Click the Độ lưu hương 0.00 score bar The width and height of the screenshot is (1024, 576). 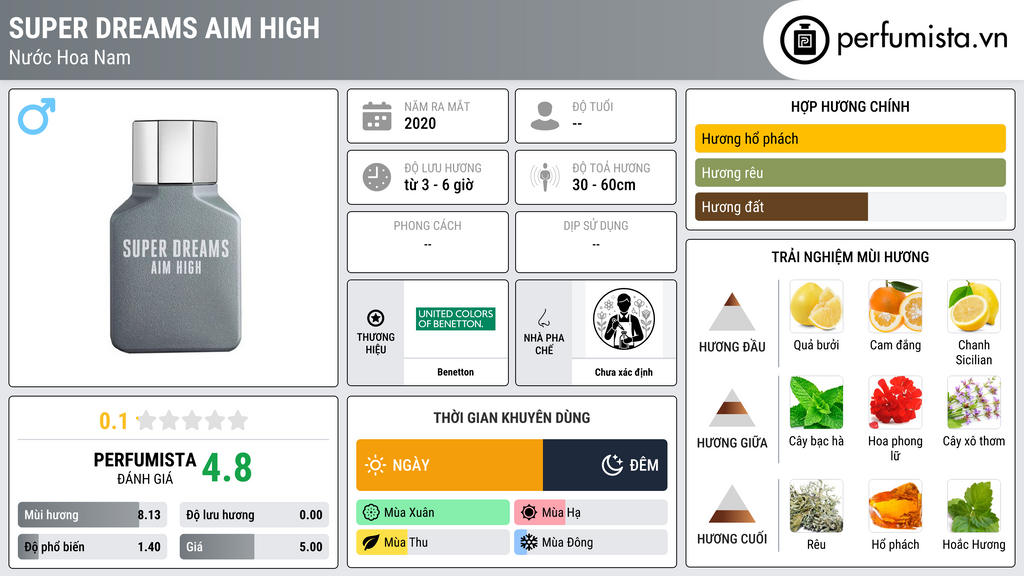(x=254, y=515)
